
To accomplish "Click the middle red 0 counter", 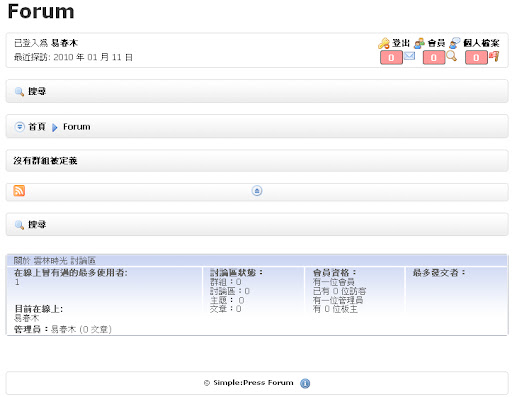I will point(434,58).
